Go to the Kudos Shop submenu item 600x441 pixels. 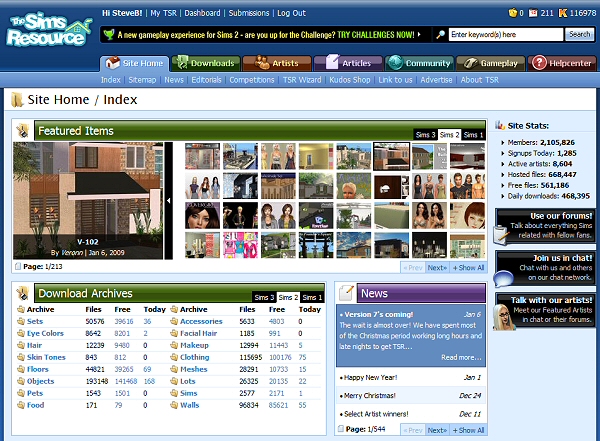click(x=349, y=80)
